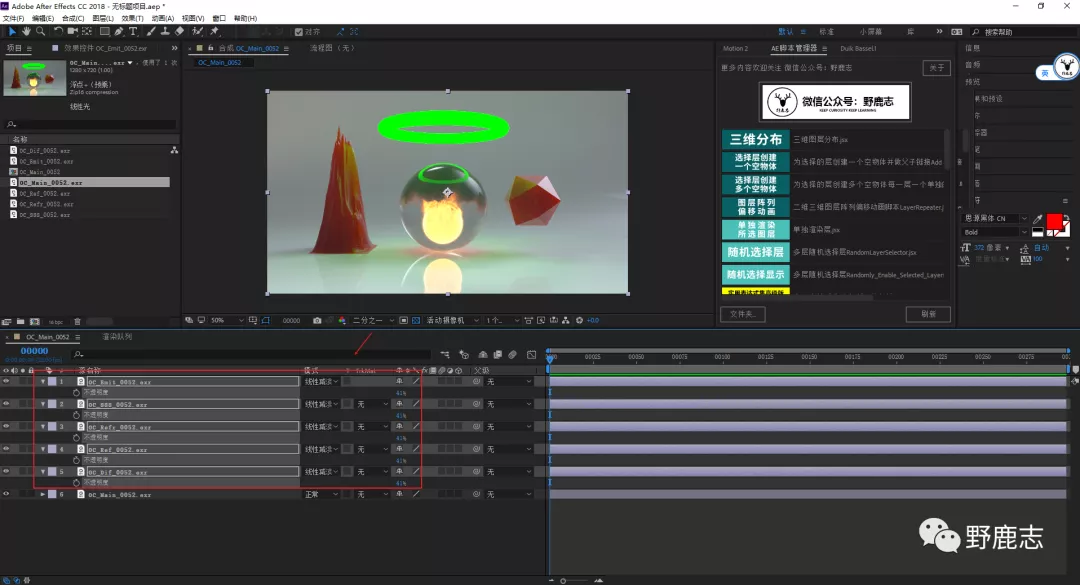
Task: Open blend mode dropdown of layer 6
Action: (320, 494)
